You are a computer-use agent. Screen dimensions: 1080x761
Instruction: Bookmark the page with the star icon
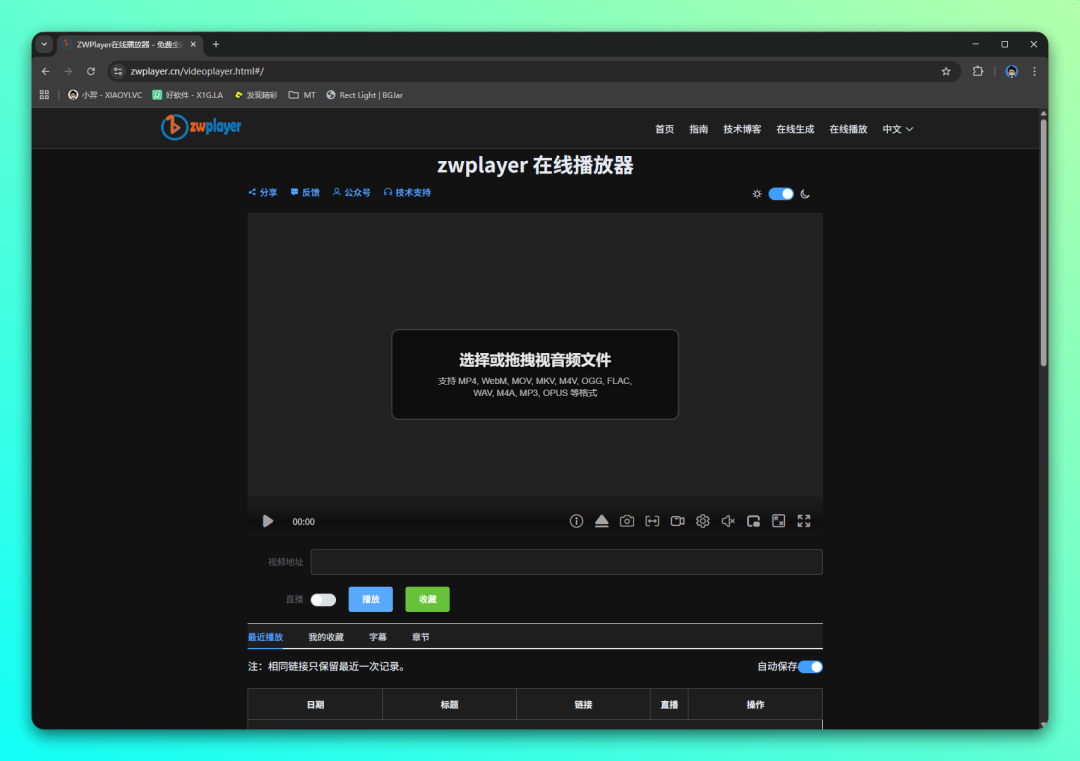[946, 71]
